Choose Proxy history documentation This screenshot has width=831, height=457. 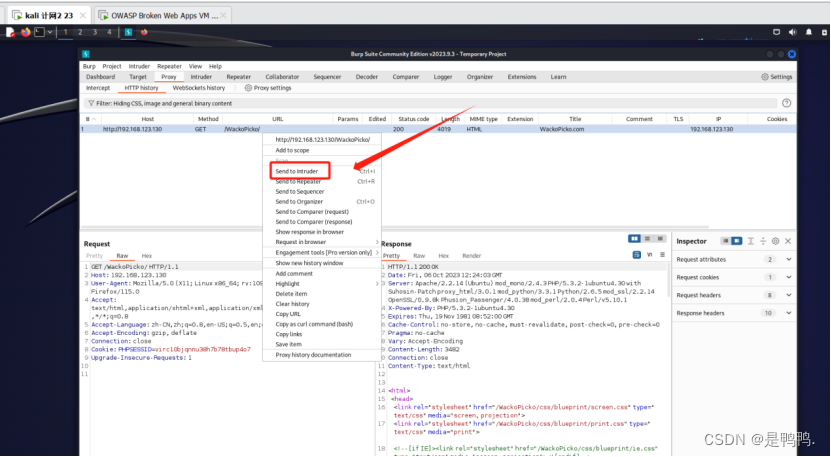coord(322,355)
